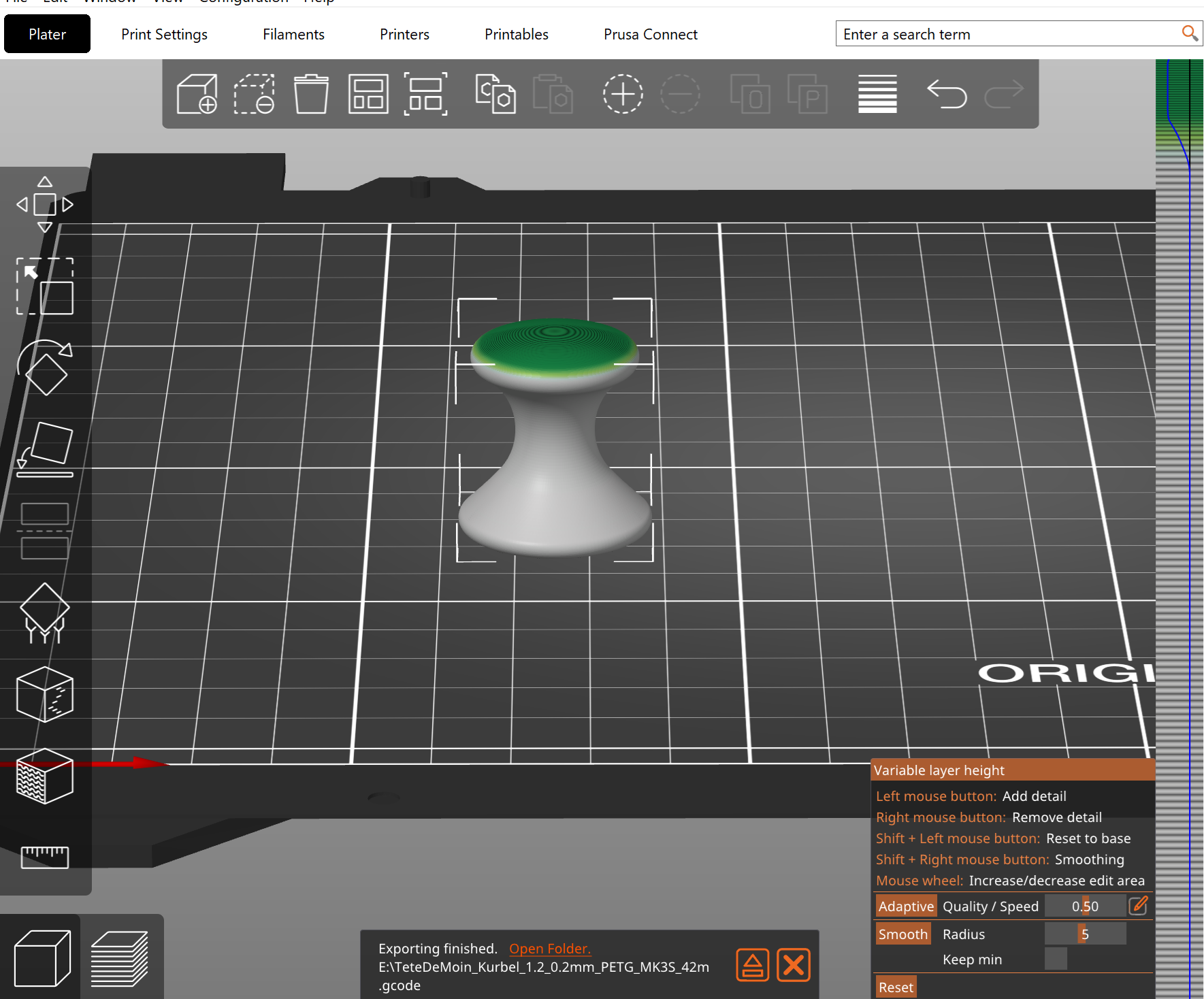1204x999 pixels.
Task: Click the Delete trash can icon
Action: [311, 94]
